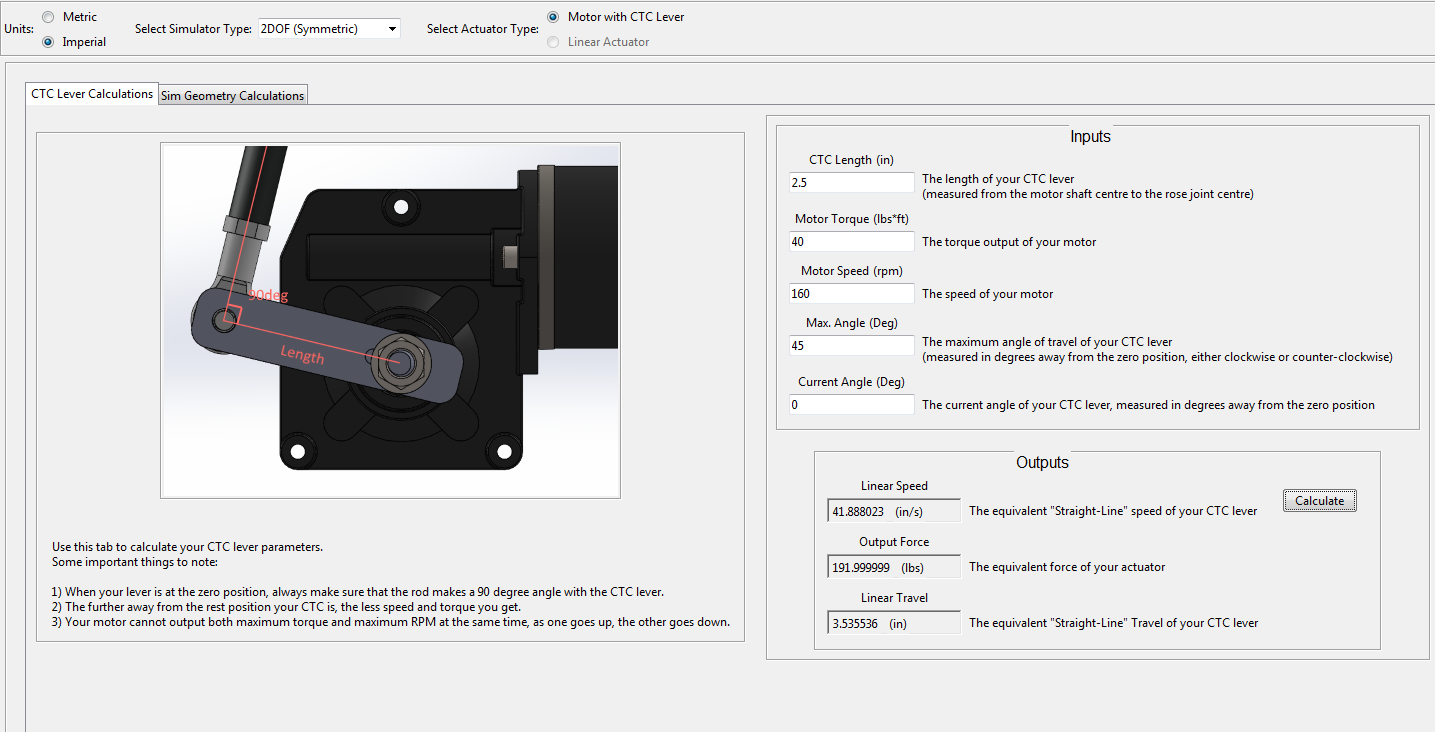
Task: Select the Current Angle input field
Action: (851, 405)
